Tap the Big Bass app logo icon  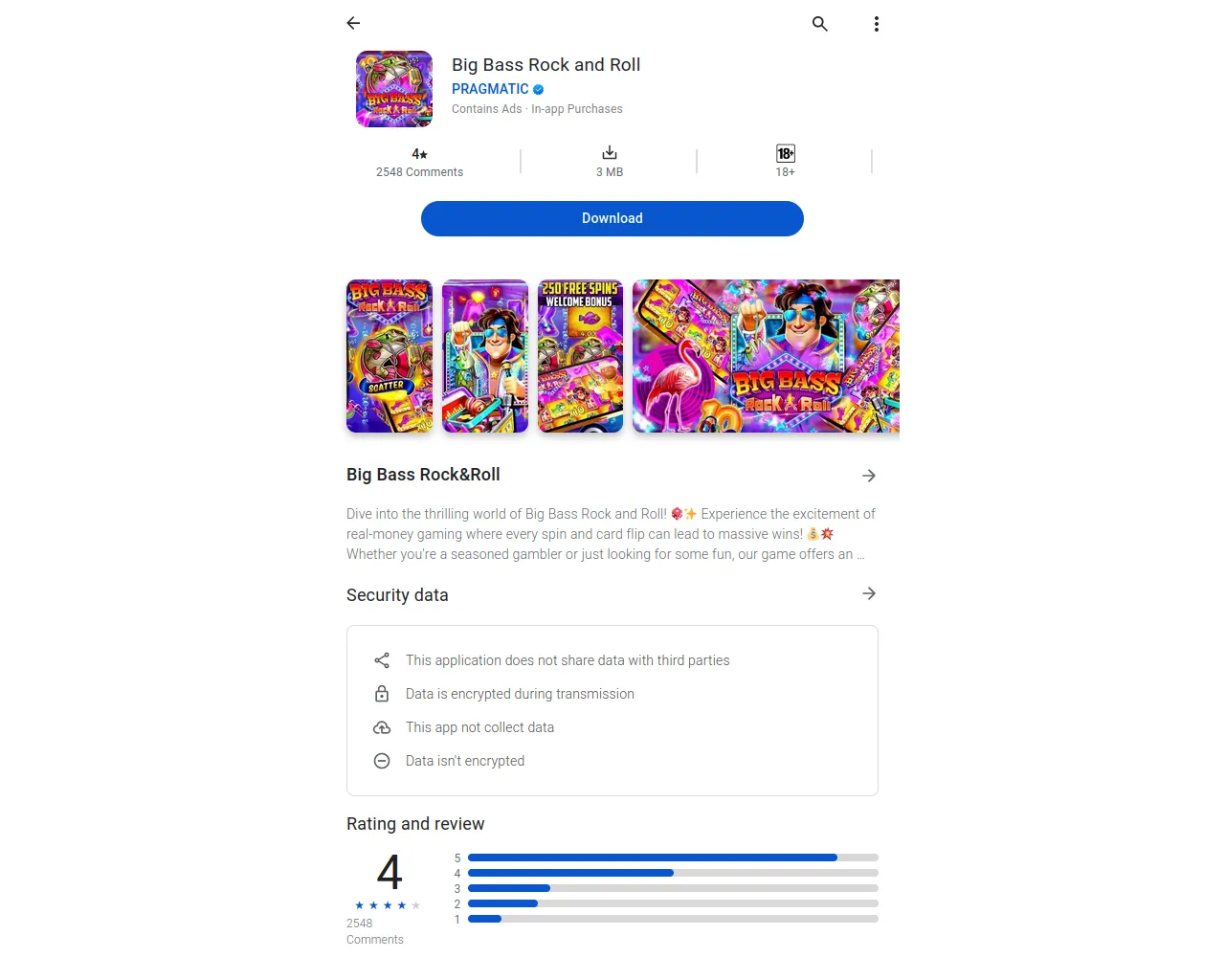[x=394, y=89]
